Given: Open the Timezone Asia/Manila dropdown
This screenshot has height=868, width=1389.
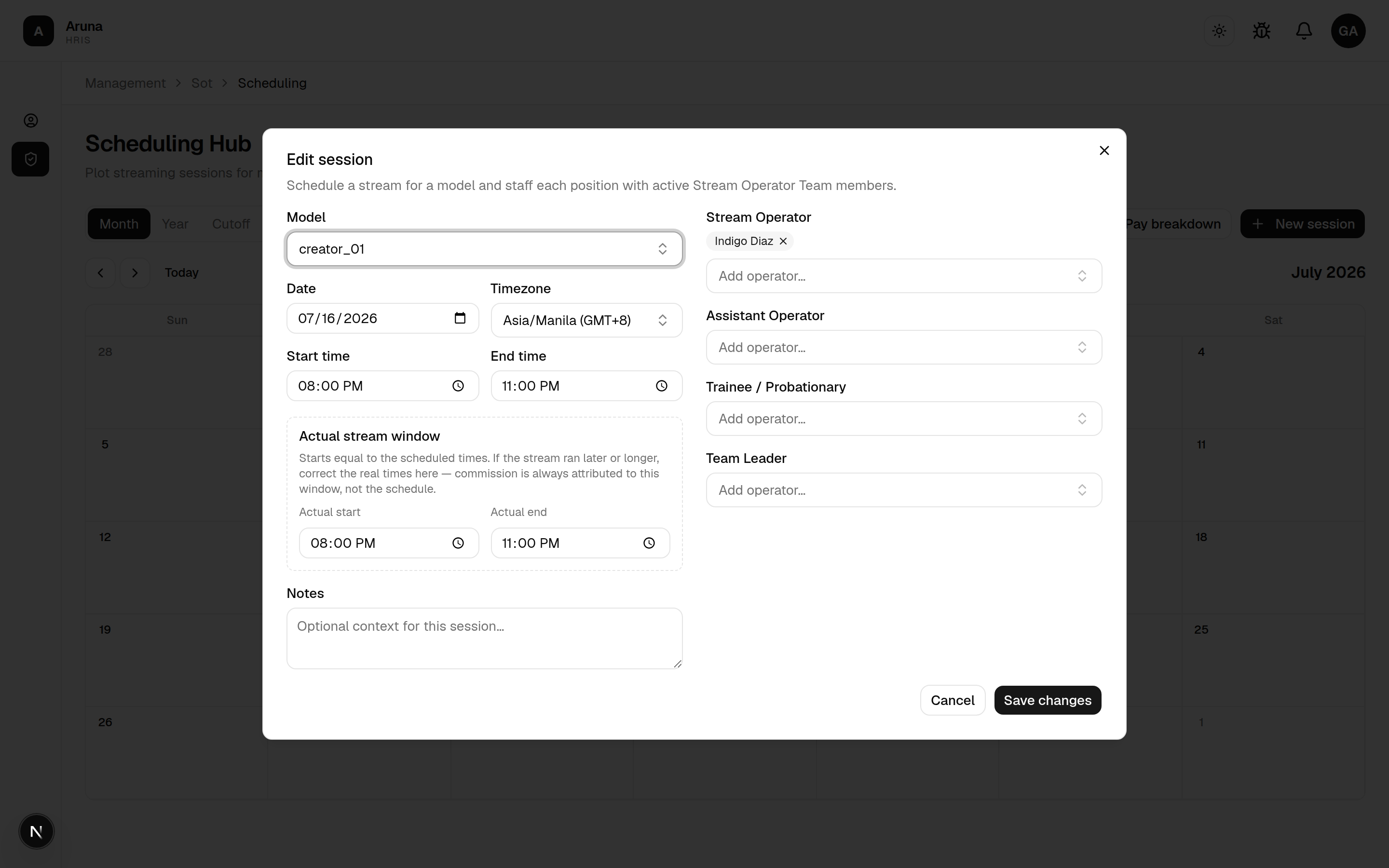Looking at the screenshot, I should coord(586,320).
